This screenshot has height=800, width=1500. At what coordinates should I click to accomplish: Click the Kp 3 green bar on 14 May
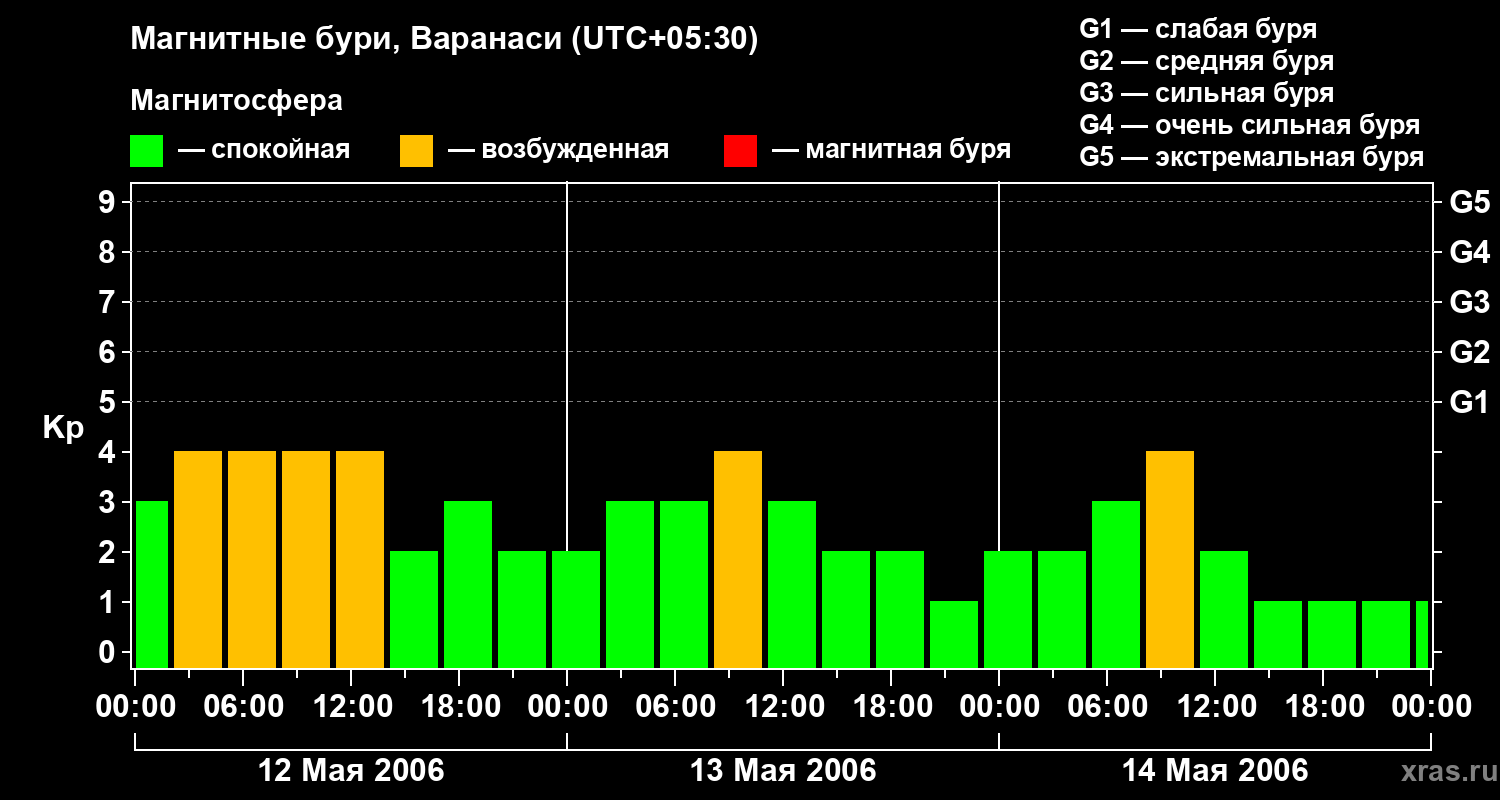(1116, 585)
